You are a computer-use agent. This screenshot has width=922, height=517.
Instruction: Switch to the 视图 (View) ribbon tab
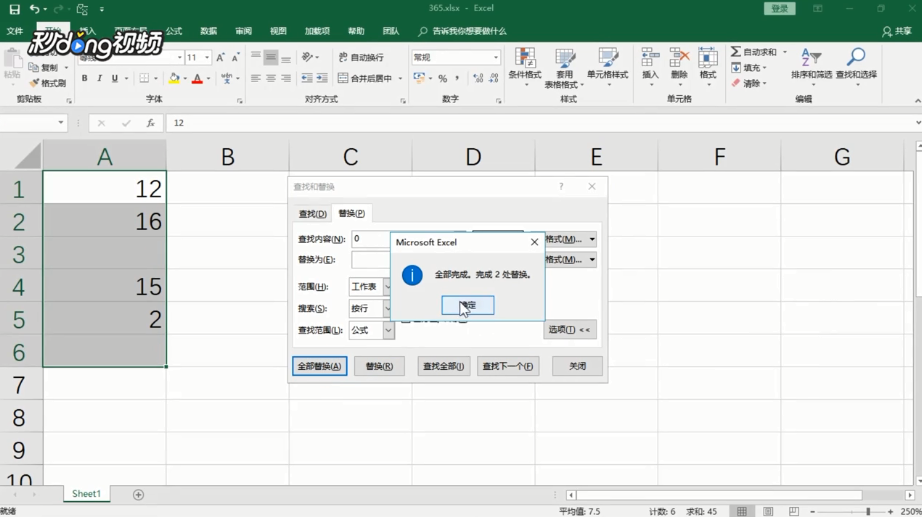click(278, 31)
